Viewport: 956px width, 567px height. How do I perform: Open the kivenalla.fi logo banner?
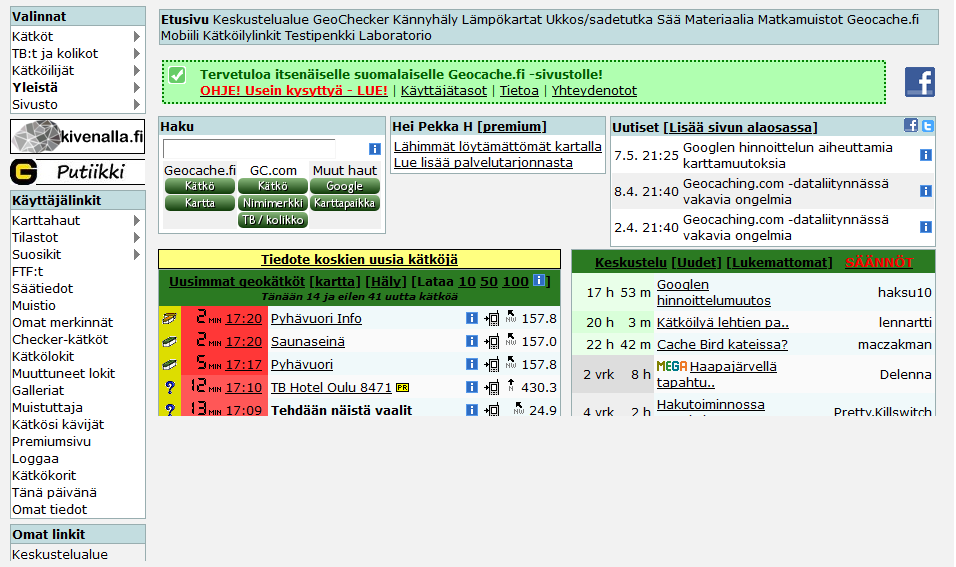[78, 136]
